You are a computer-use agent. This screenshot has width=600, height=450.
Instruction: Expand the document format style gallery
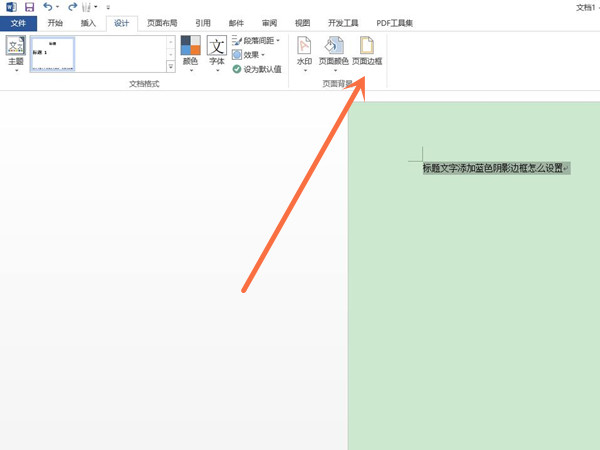[x=170, y=66]
